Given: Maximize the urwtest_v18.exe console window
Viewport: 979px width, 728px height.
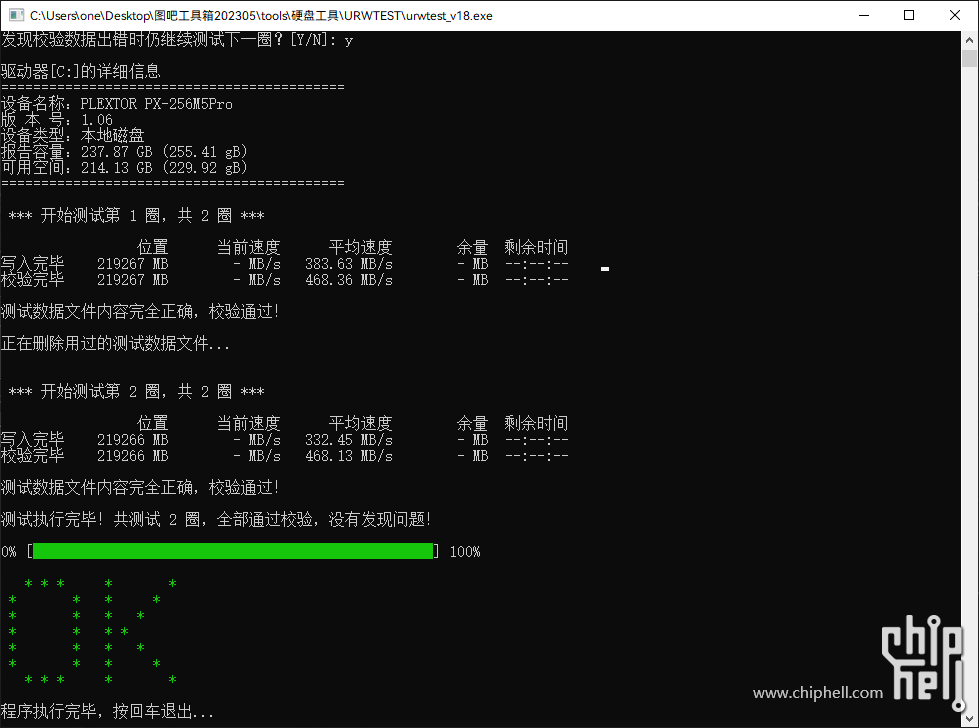Looking at the screenshot, I should tap(909, 15).
